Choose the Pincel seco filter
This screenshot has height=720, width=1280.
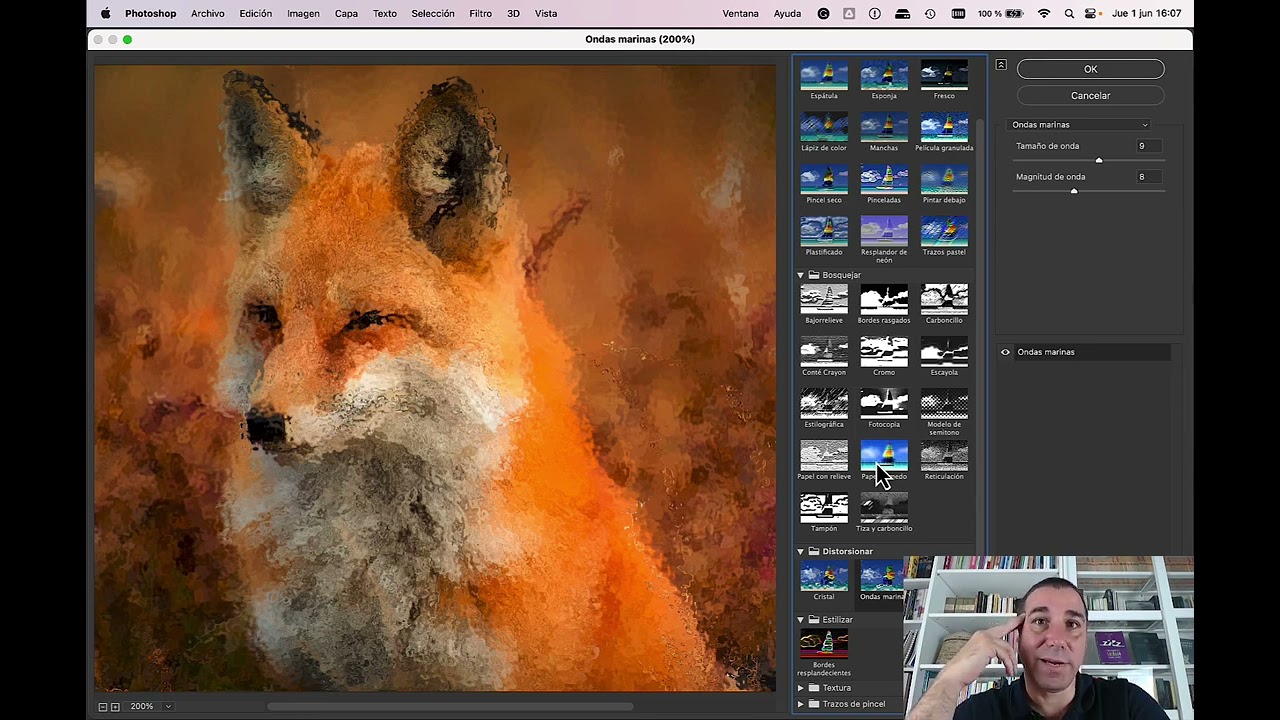pos(824,180)
